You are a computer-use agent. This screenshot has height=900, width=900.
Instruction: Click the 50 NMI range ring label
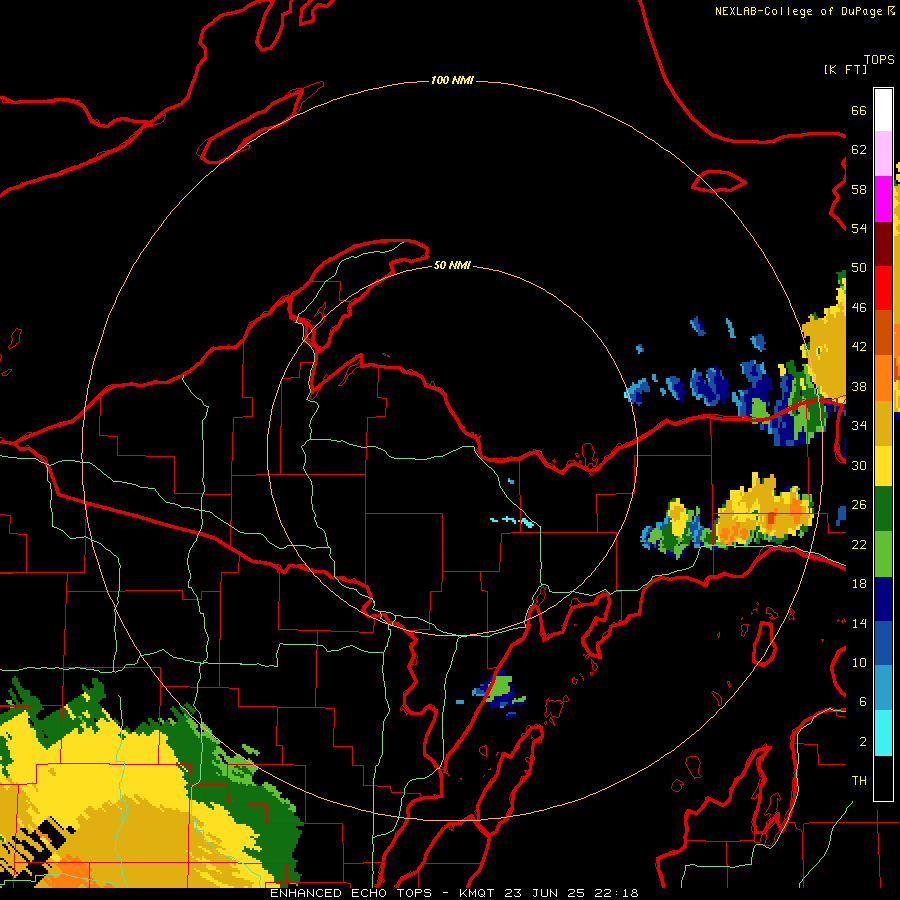(x=452, y=265)
